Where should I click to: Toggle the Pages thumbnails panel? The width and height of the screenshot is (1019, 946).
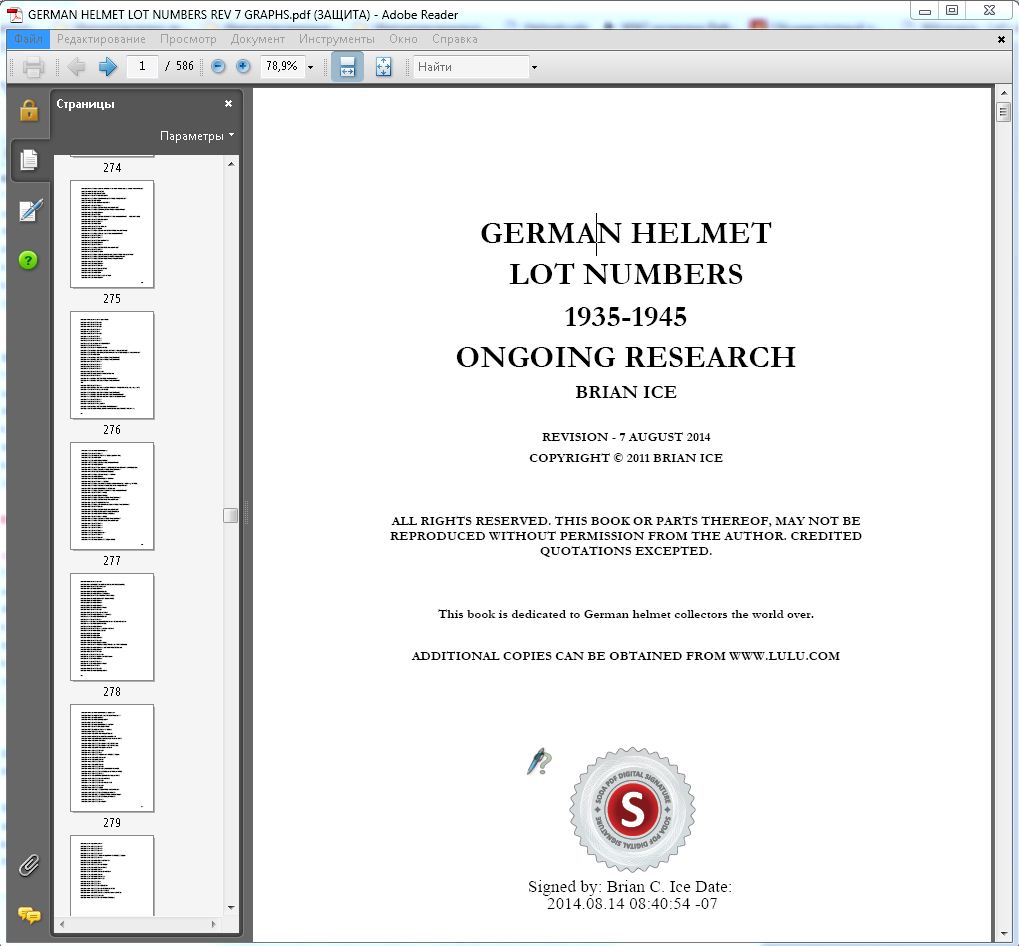tap(29, 160)
